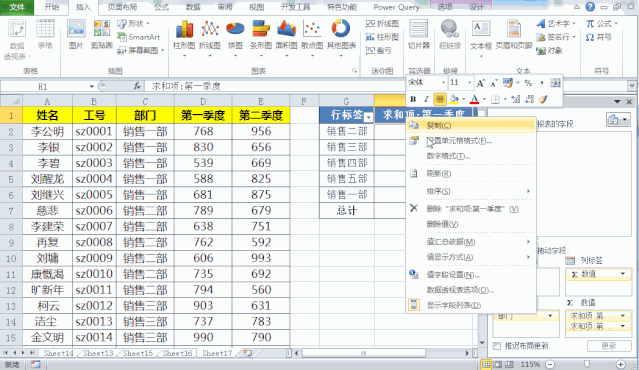This screenshot has width=639, height=370.
Task: Insert a Pie chart (饼图)
Action: point(235,37)
